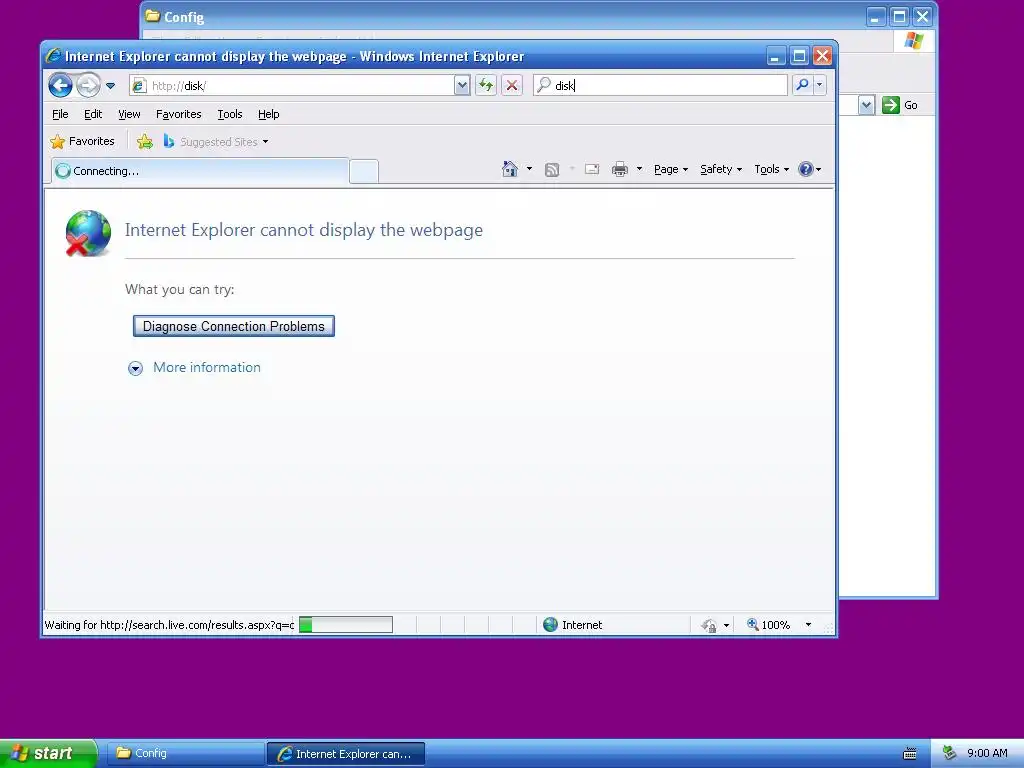
Task: Click the greyed Forward arrow button
Action: pyautogui.click(x=88, y=85)
